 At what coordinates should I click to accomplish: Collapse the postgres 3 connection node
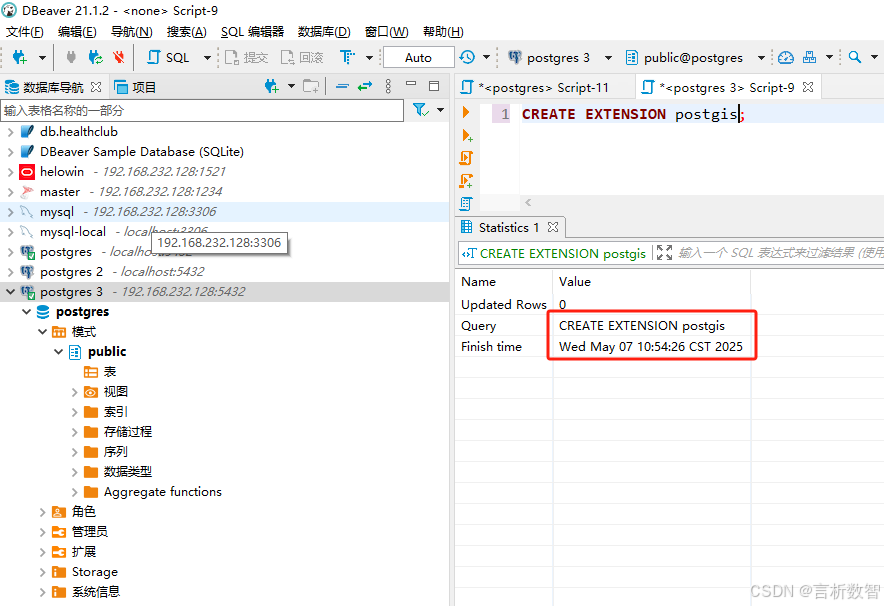pyautogui.click(x=10, y=291)
